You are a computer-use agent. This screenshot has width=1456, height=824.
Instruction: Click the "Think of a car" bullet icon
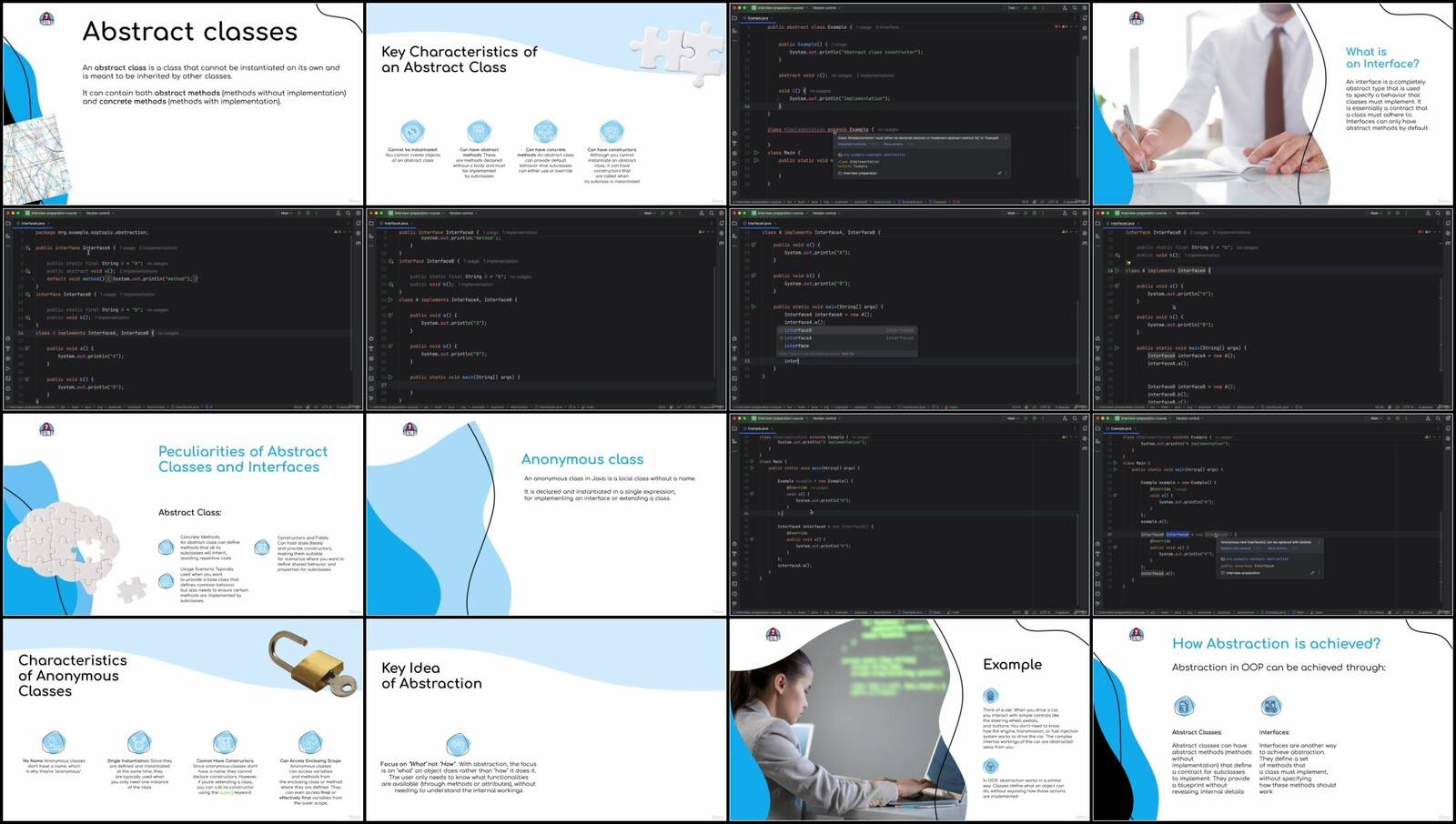990,696
